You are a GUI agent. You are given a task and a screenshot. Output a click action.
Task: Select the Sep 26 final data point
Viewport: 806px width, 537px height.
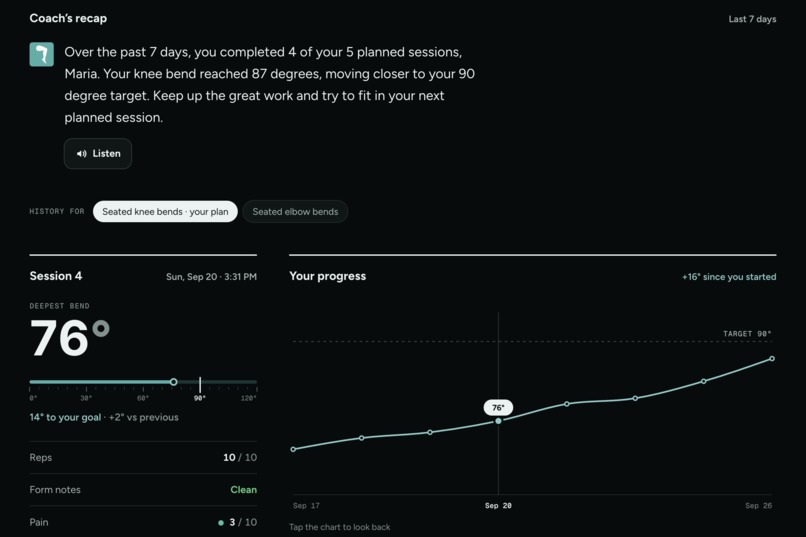(x=772, y=359)
